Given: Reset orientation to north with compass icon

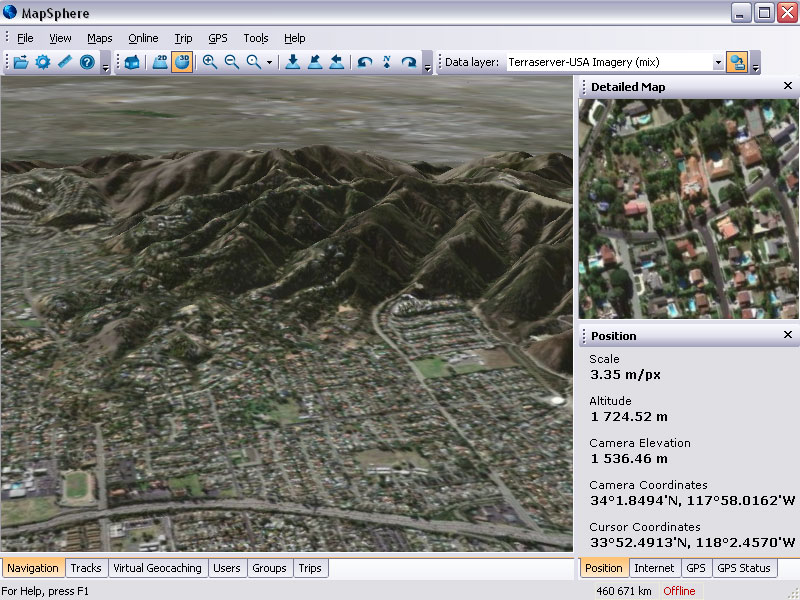Looking at the screenshot, I should (x=387, y=62).
